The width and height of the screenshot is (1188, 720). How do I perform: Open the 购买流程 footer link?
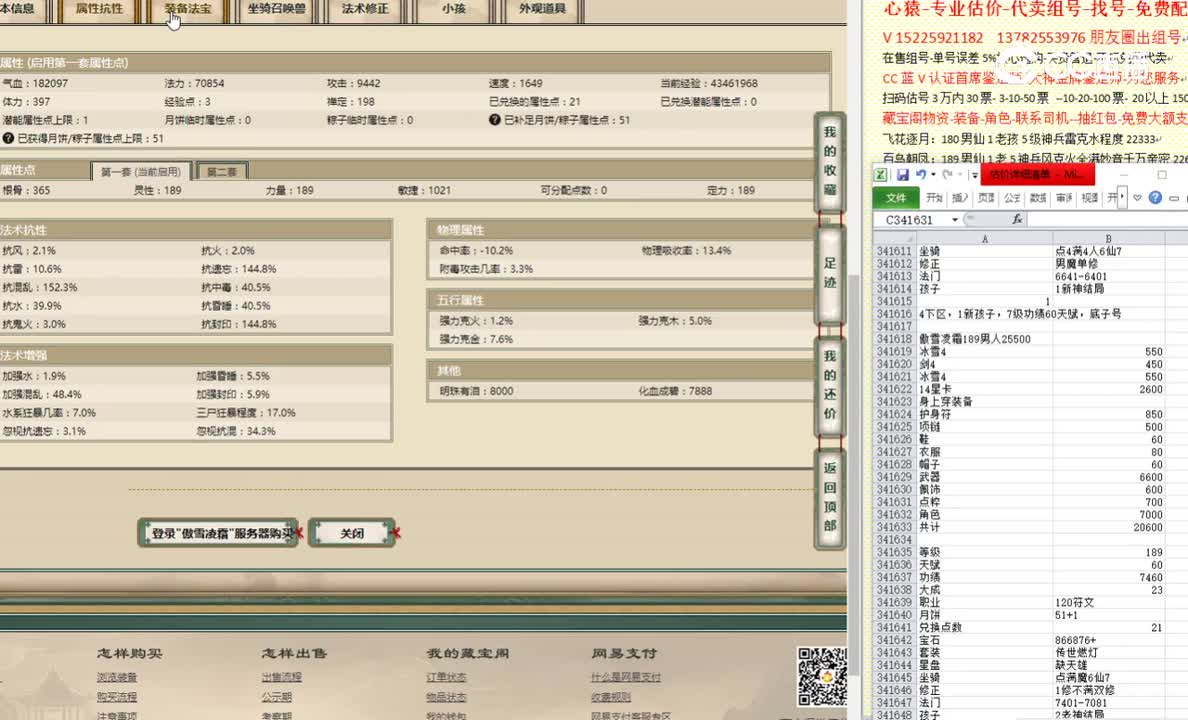[117, 697]
